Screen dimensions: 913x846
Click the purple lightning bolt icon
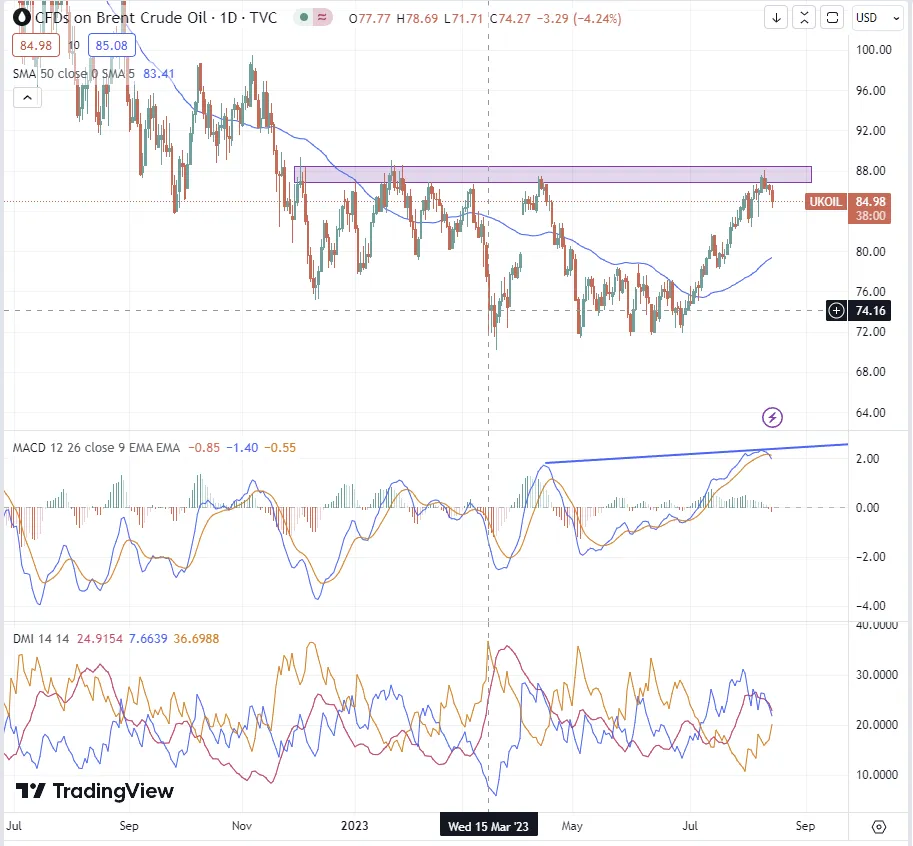point(772,417)
